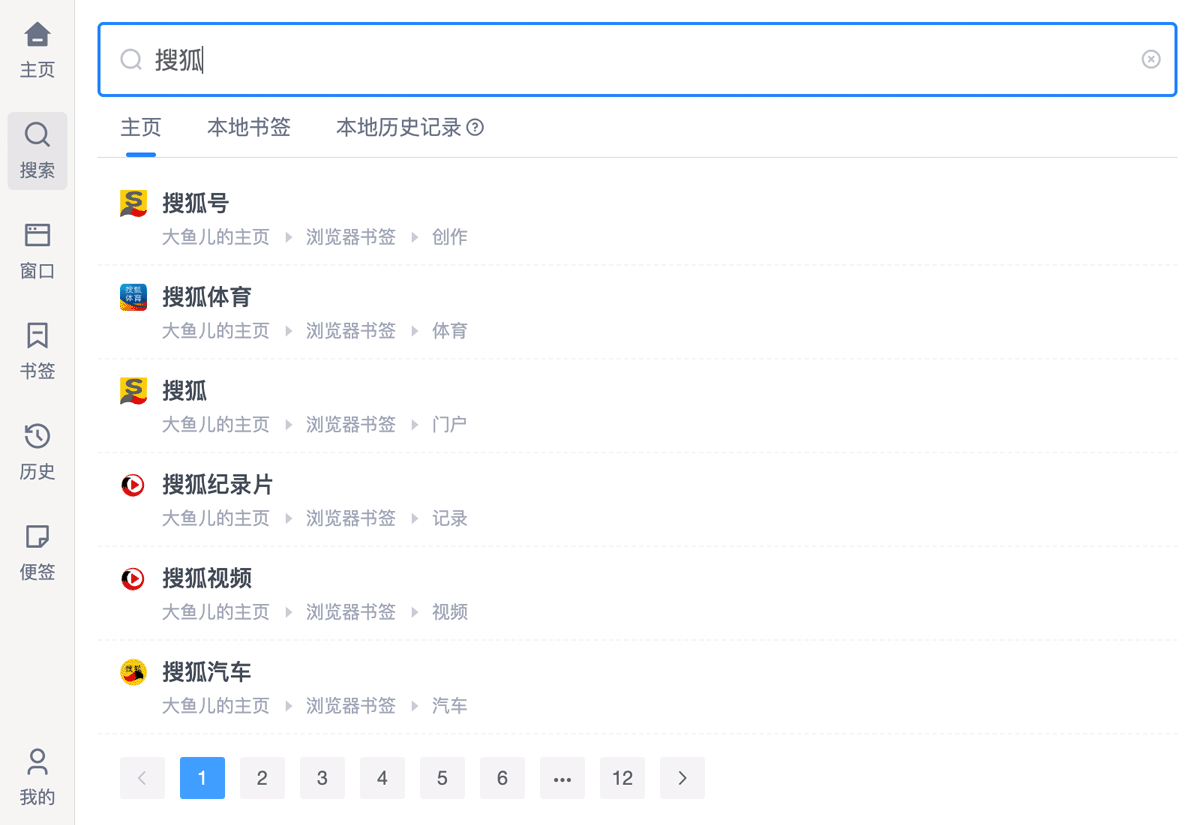Click the 创作 folder in 搜狐号 path
The width and height of the screenshot is (1200, 825).
[450, 237]
